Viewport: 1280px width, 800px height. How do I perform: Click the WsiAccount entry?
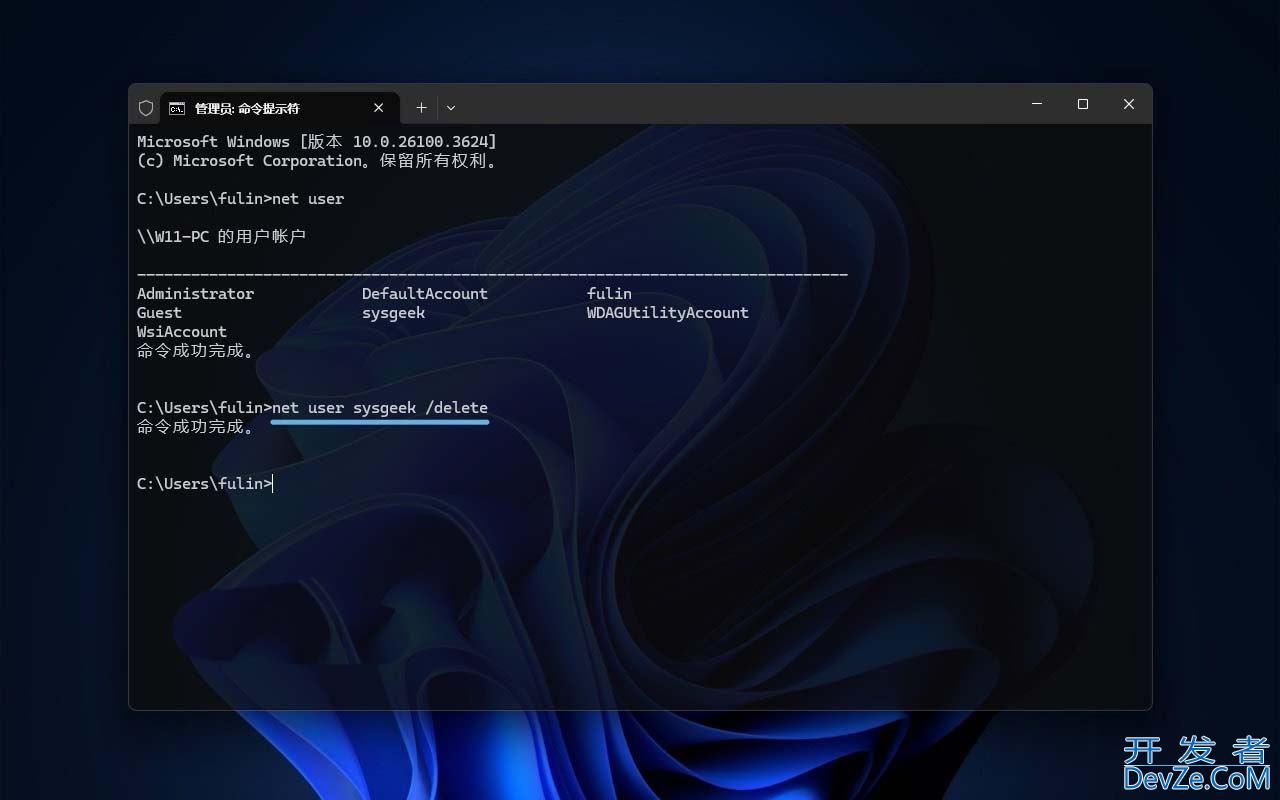click(182, 332)
